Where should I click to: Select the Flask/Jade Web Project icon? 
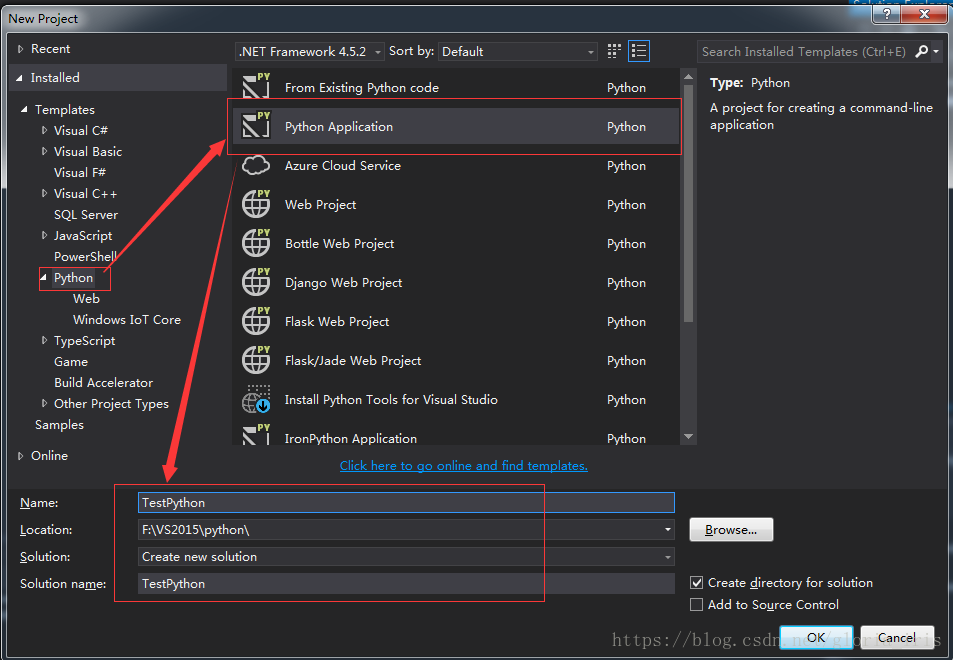pos(256,359)
